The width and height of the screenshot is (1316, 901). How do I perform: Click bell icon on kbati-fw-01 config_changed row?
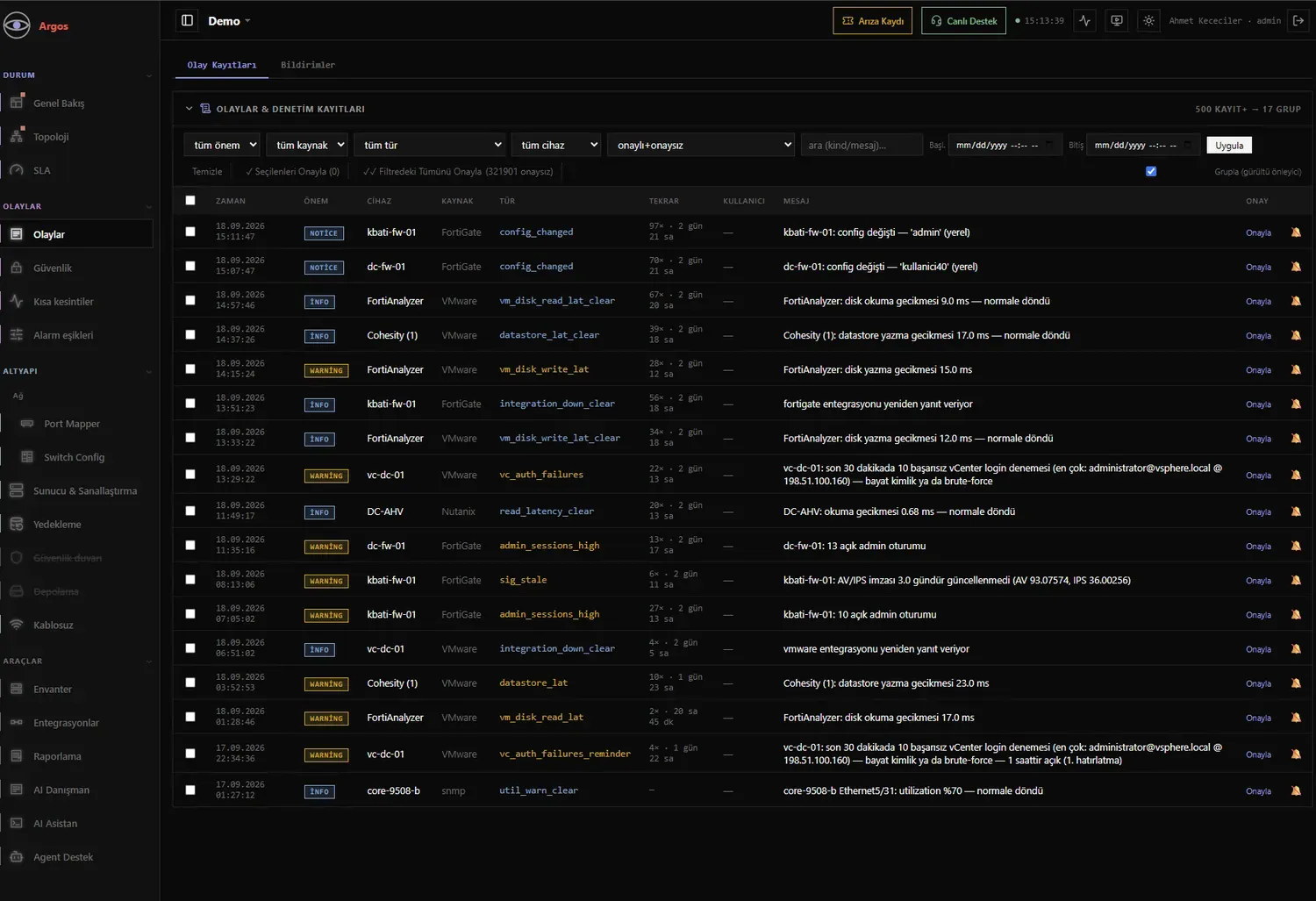(1296, 232)
